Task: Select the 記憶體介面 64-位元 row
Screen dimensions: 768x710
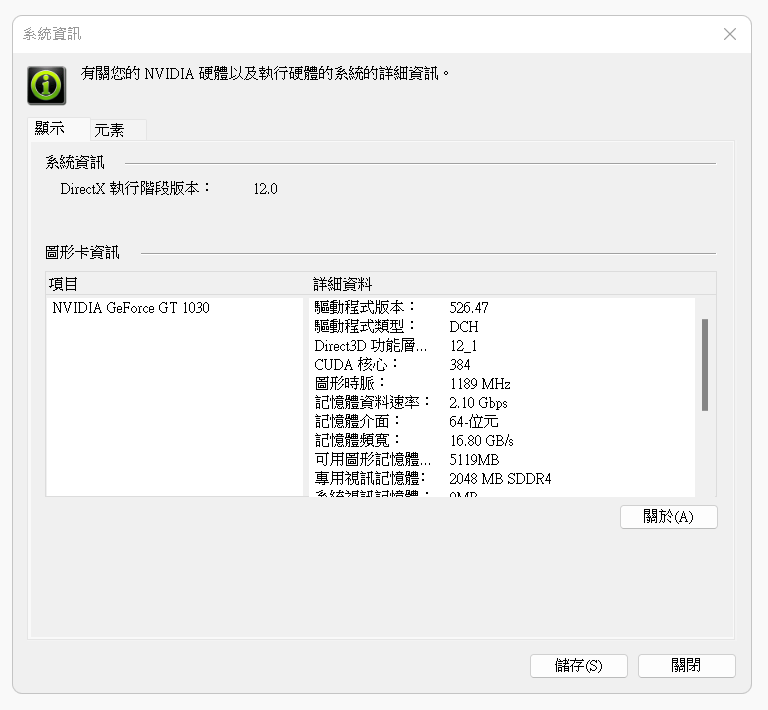Action: click(x=502, y=422)
